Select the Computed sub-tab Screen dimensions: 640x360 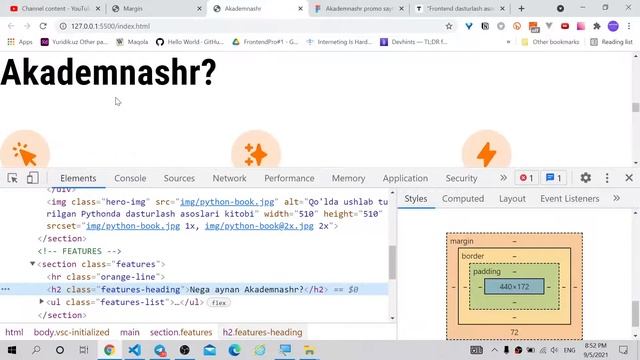(463, 199)
